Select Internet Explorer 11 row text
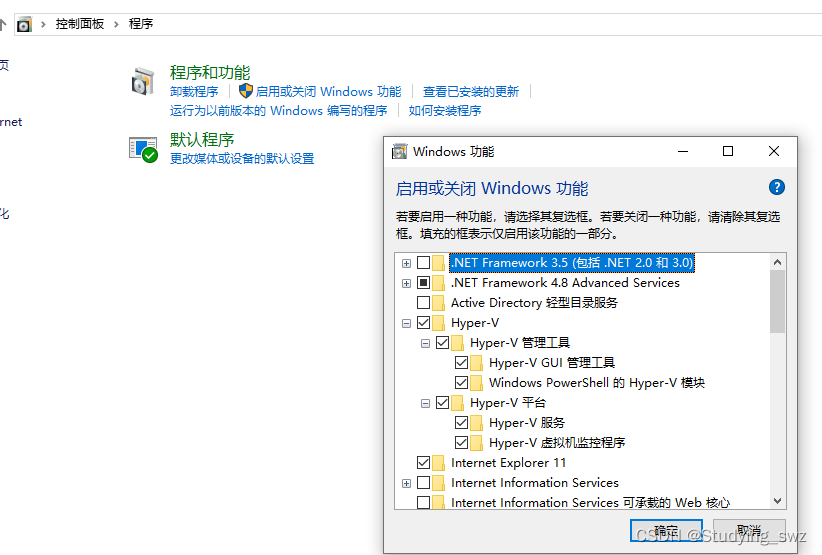This screenshot has height=555, width=822. tap(509, 463)
